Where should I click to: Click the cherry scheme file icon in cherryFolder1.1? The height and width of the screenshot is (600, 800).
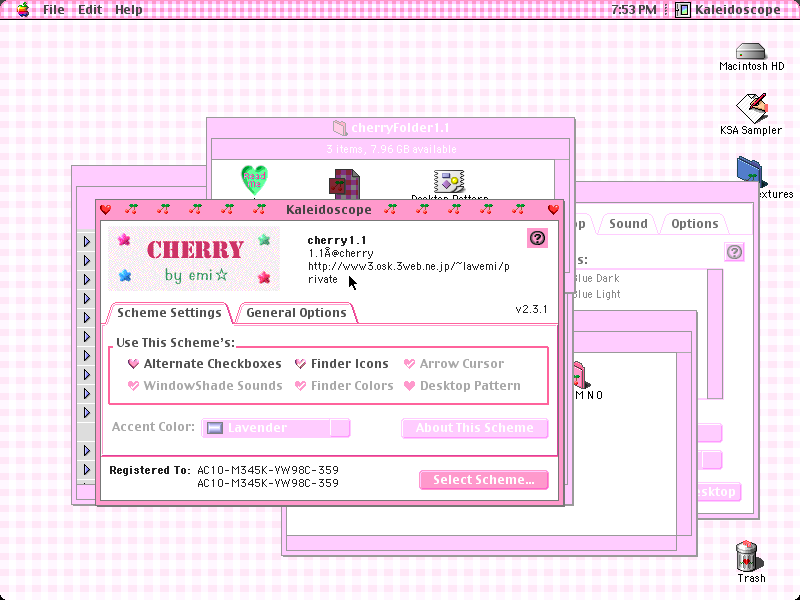click(344, 184)
